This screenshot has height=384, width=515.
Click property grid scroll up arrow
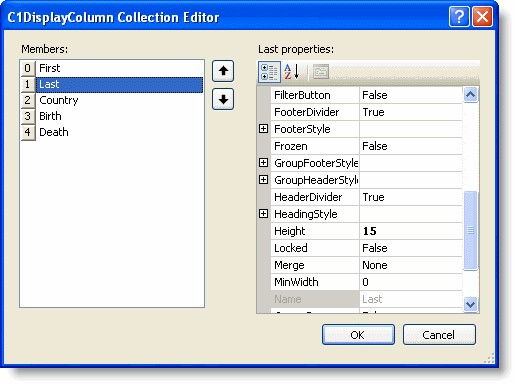point(470,95)
